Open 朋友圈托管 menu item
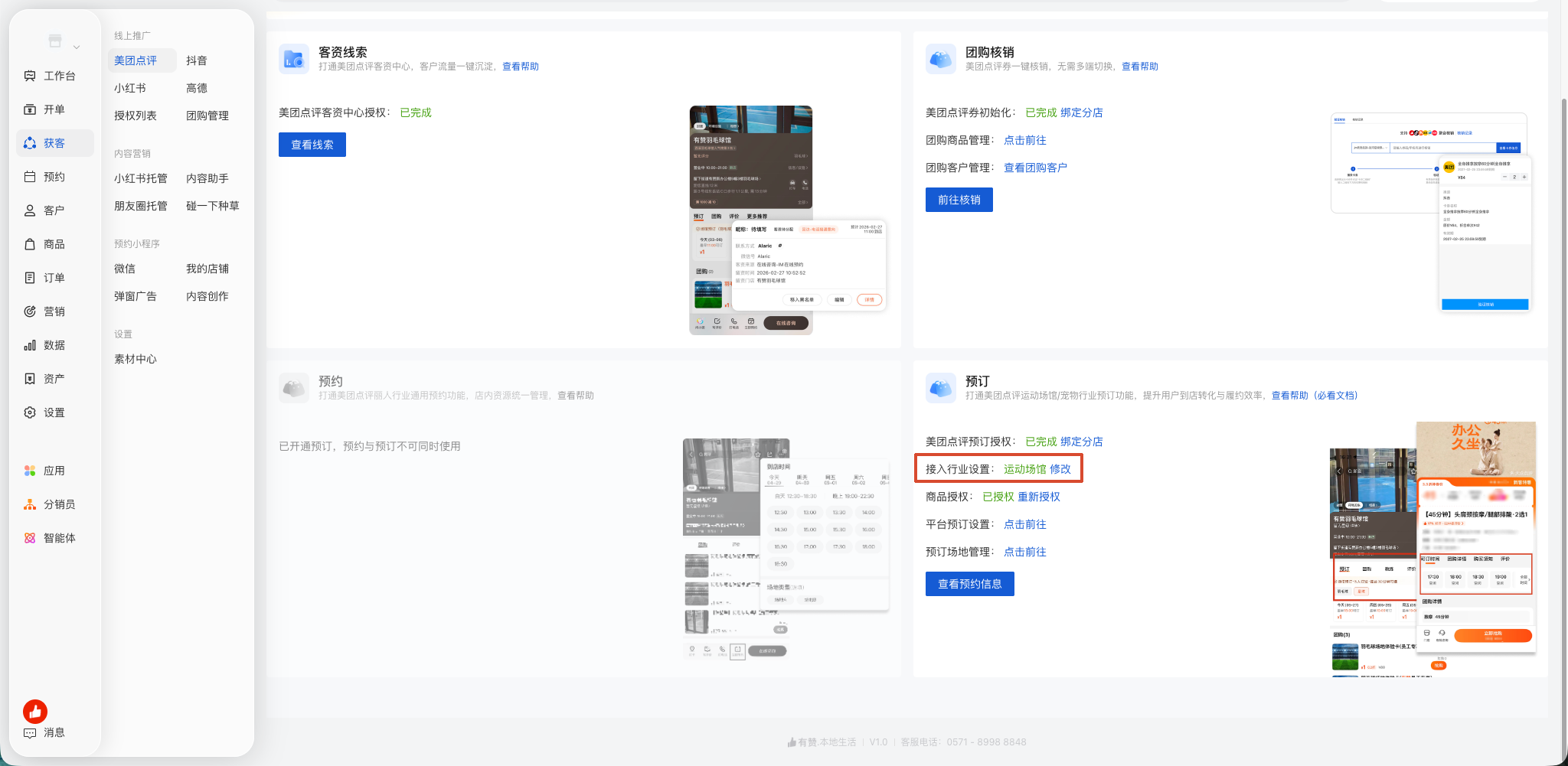This screenshot has height=766, width=1568. click(x=141, y=206)
